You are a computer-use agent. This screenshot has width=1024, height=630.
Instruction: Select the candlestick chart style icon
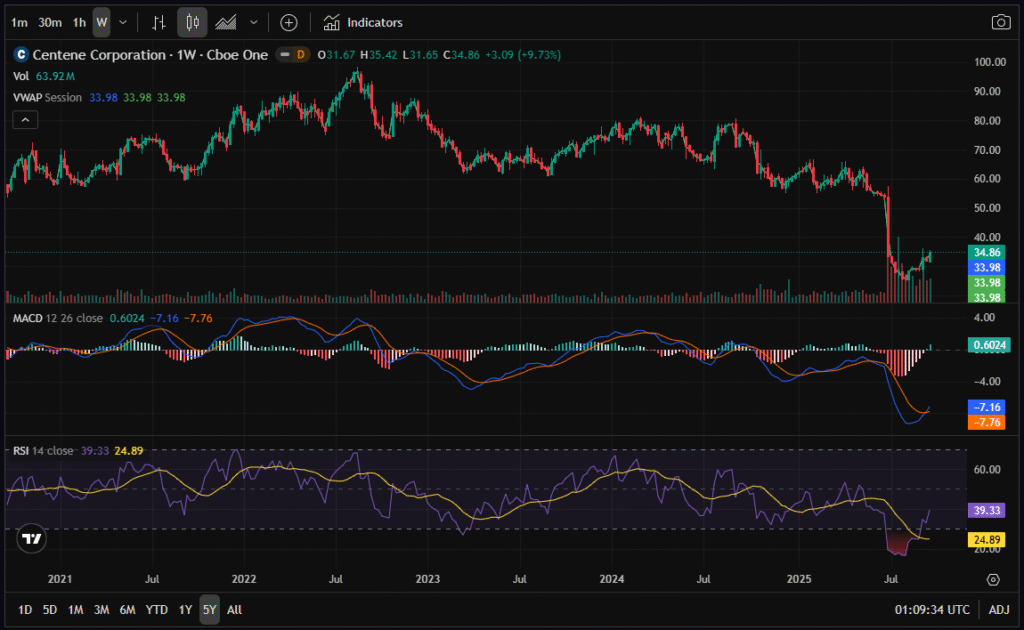(192, 22)
